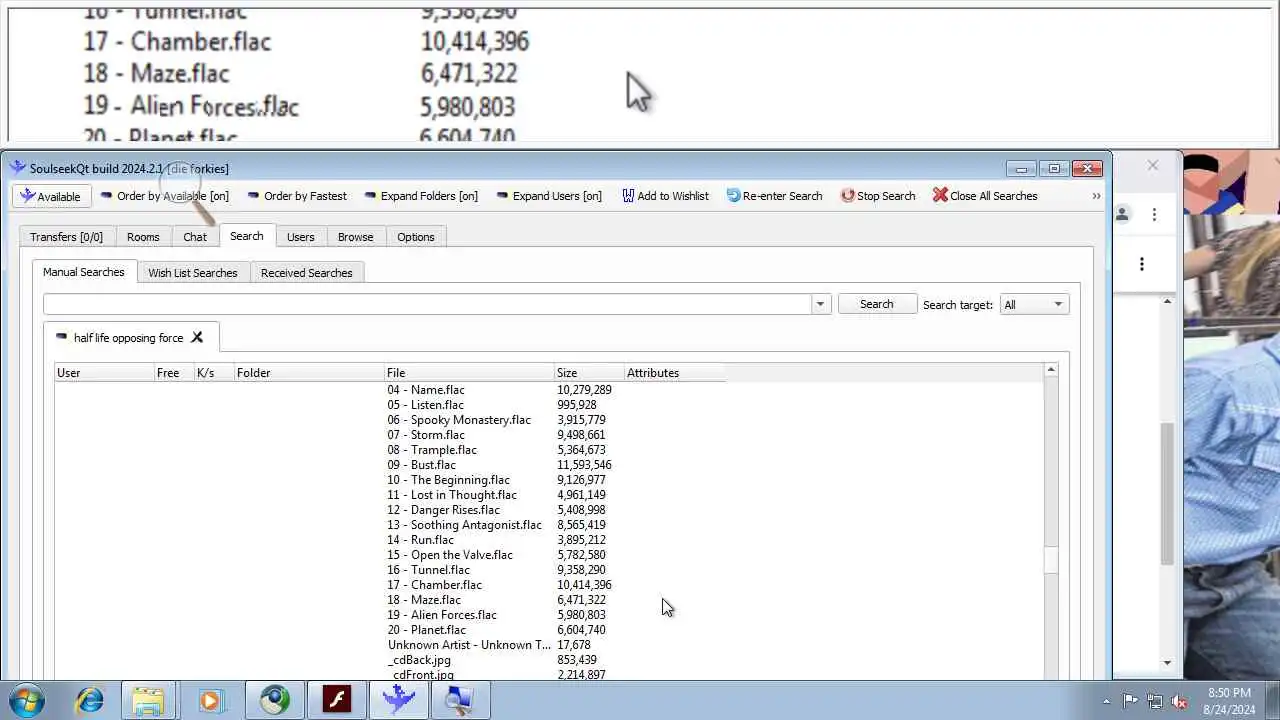Select file 08 - Trample.flac
The width and height of the screenshot is (1280, 720).
click(432, 450)
